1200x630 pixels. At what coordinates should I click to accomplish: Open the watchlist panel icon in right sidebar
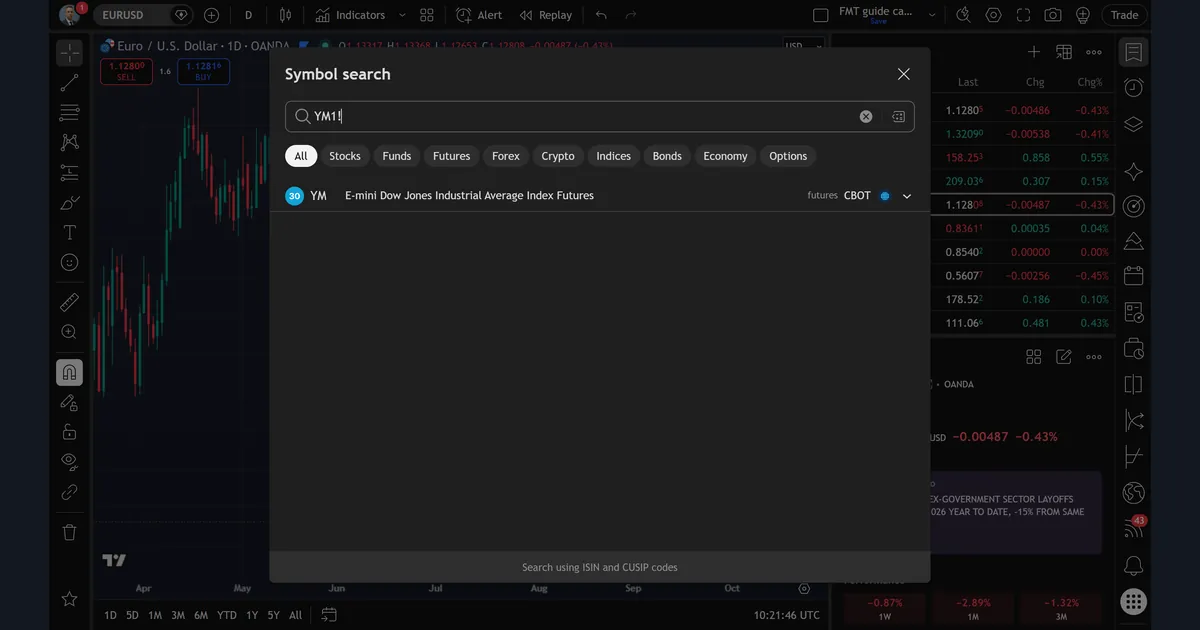pyautogui.click(x=1133, y=52)
